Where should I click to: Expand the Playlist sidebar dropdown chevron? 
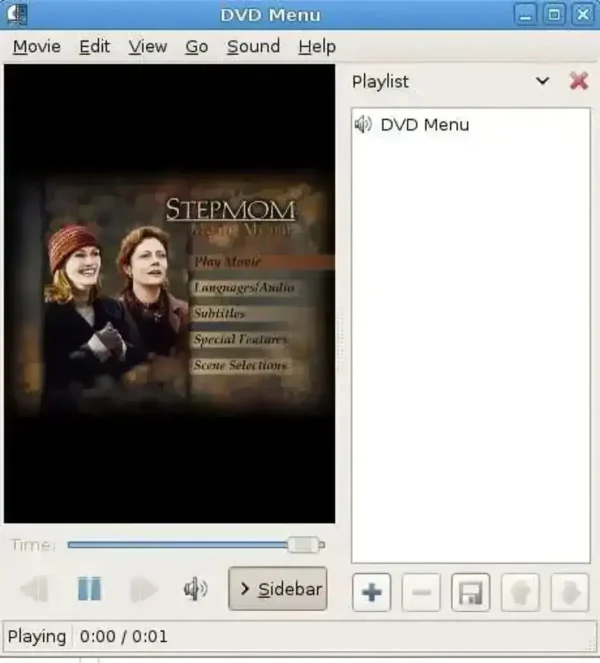tap(543, 81)
